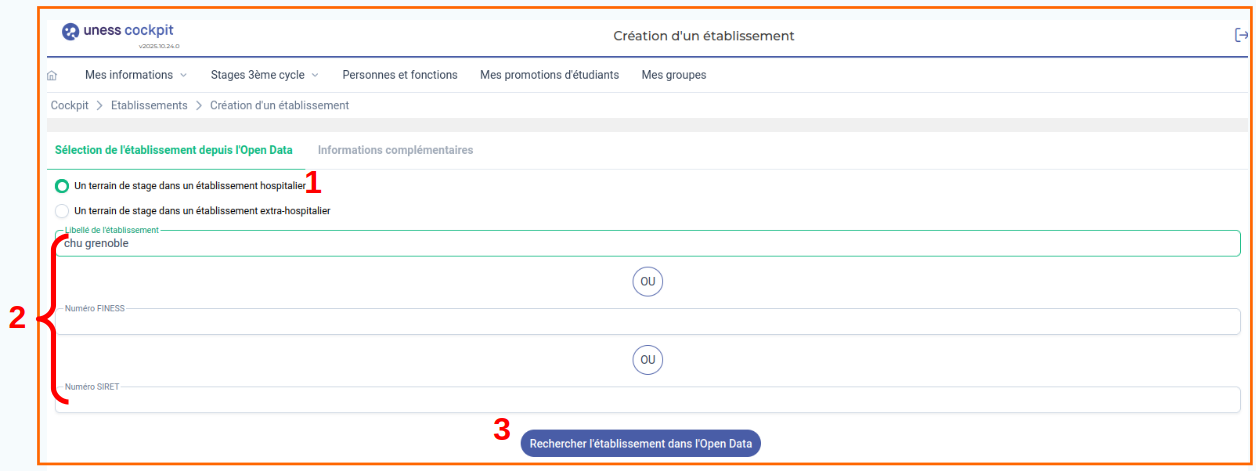Click Création d'un établissement breadcrumb item
Image resolution: width=1256 pixels, height=471 pixels.
[279, 105]
